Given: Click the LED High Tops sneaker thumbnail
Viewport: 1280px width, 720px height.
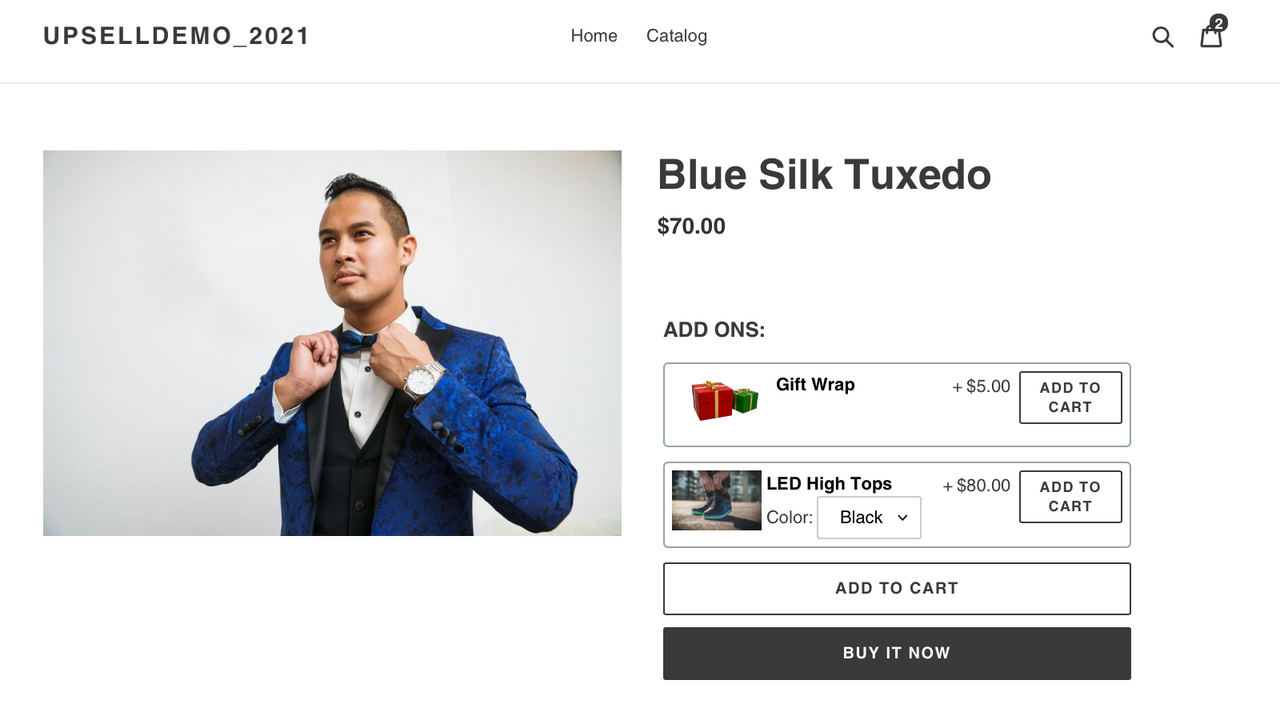Looking at the screenshot, I should click(716, 500).
